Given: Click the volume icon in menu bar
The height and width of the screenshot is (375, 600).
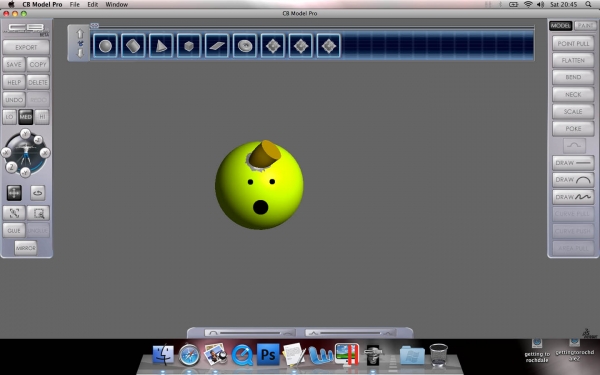Looking at the screenshot, I should coord(540,4).
